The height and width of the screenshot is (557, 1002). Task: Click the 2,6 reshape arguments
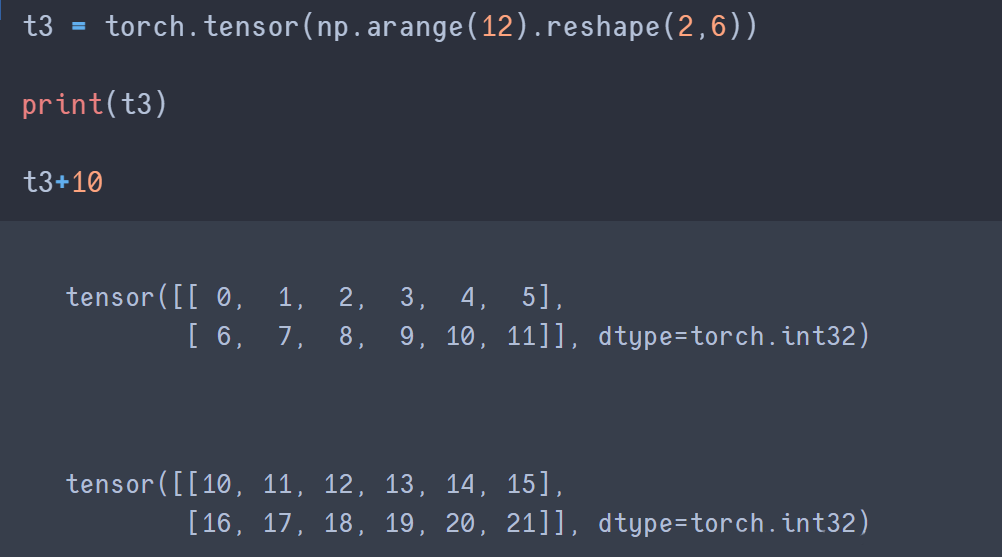pos(703,26)
